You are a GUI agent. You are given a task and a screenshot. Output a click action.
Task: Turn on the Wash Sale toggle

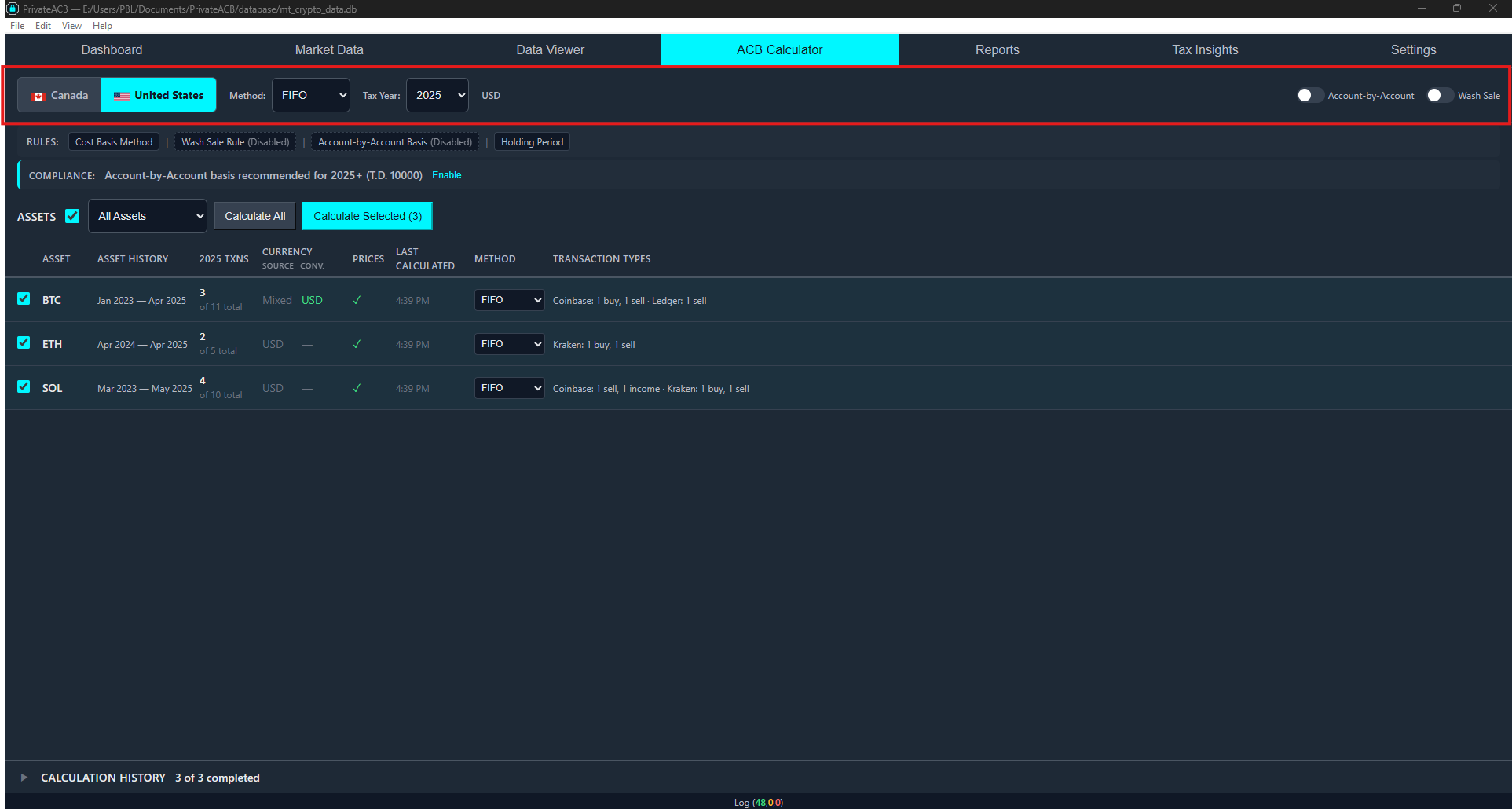coord(1439,95)
